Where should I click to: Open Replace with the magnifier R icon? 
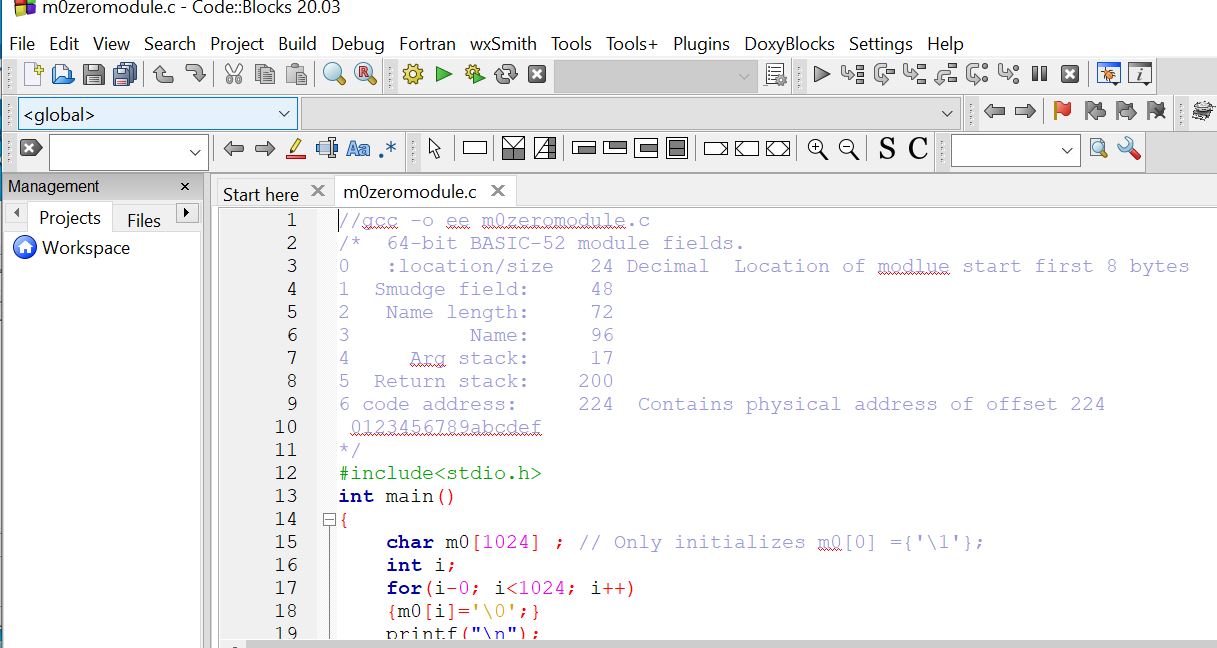[365, 74]
